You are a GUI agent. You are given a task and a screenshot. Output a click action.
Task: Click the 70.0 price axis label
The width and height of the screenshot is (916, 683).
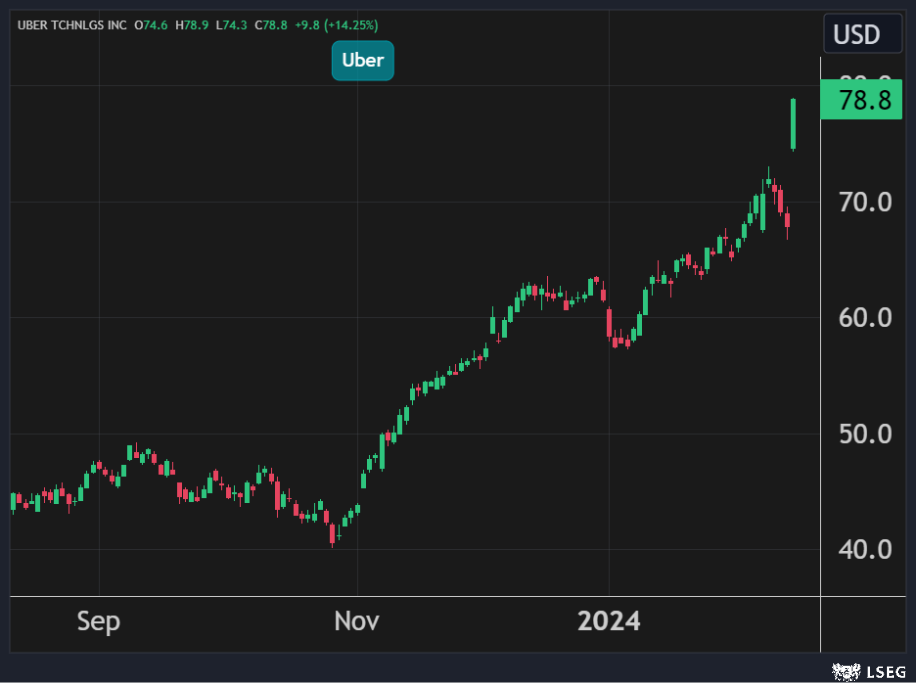click(x=865, y=202)
